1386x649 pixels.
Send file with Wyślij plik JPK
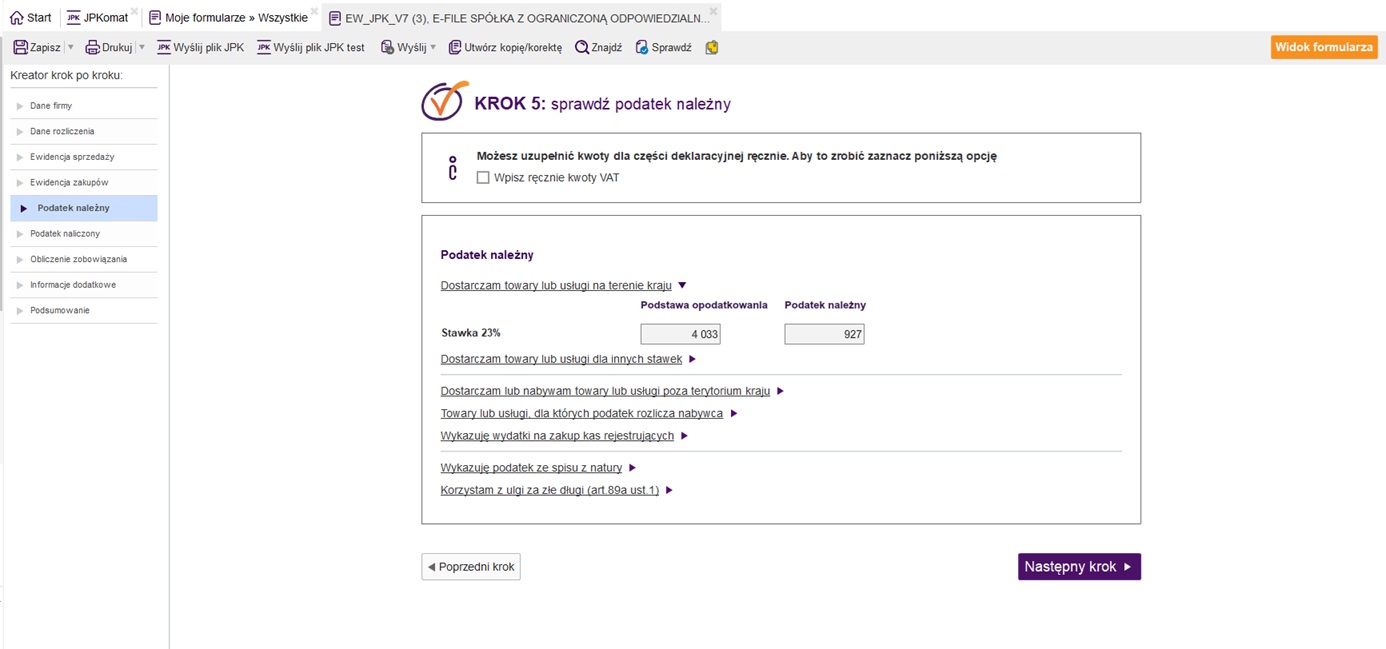200,47
